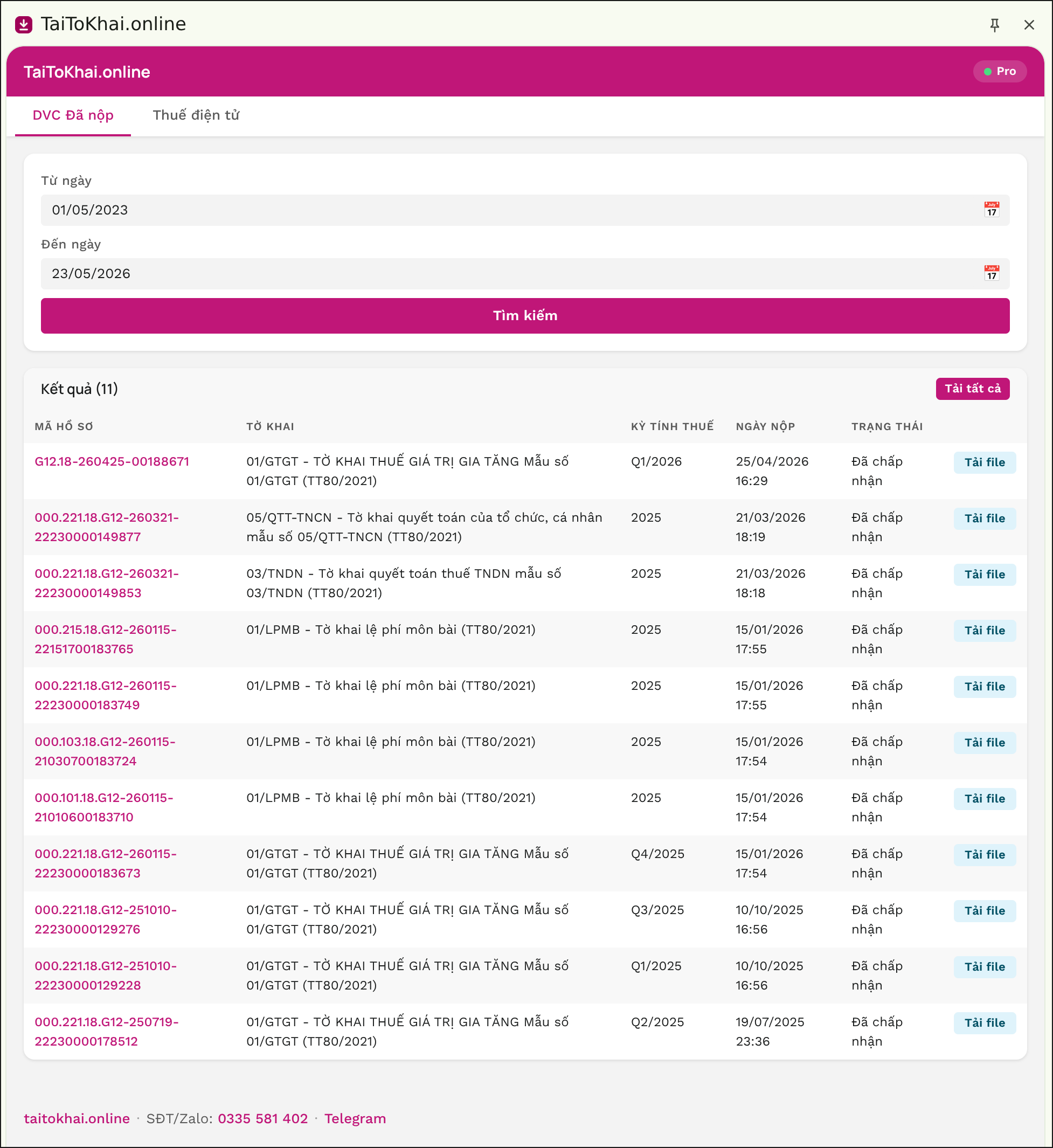
Task: Open record ending 22230000129276
Action: (106, 919)
